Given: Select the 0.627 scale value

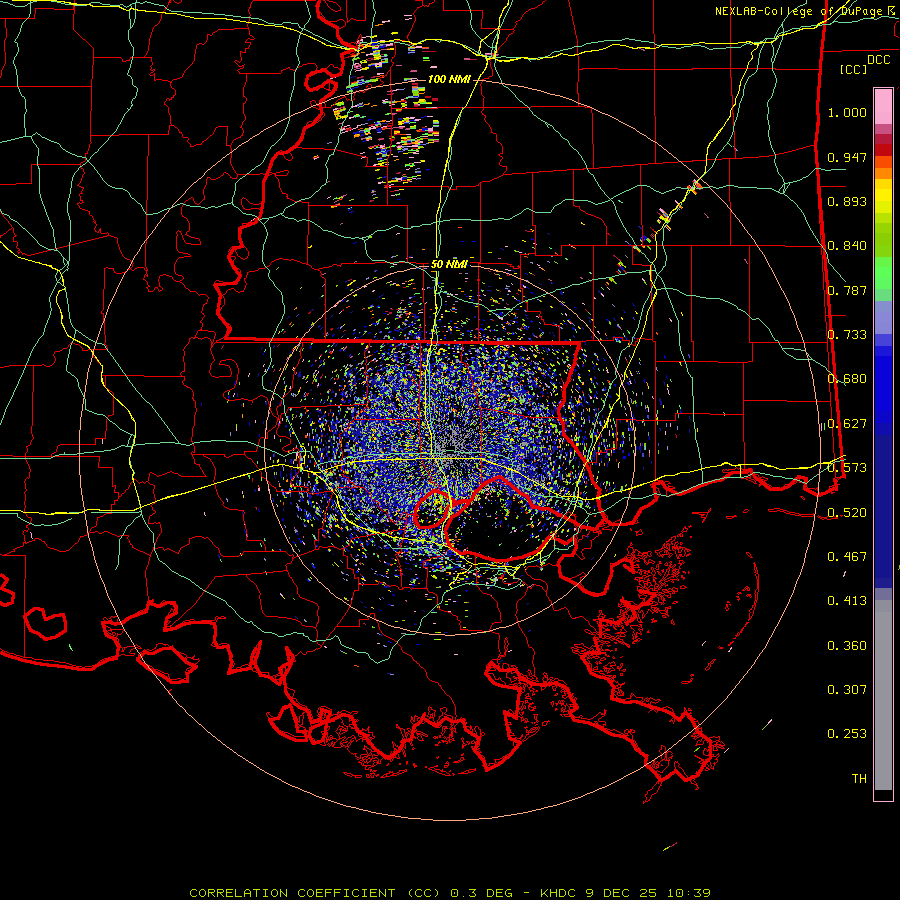Looking at the screenshot, I should tap(847, 424).
